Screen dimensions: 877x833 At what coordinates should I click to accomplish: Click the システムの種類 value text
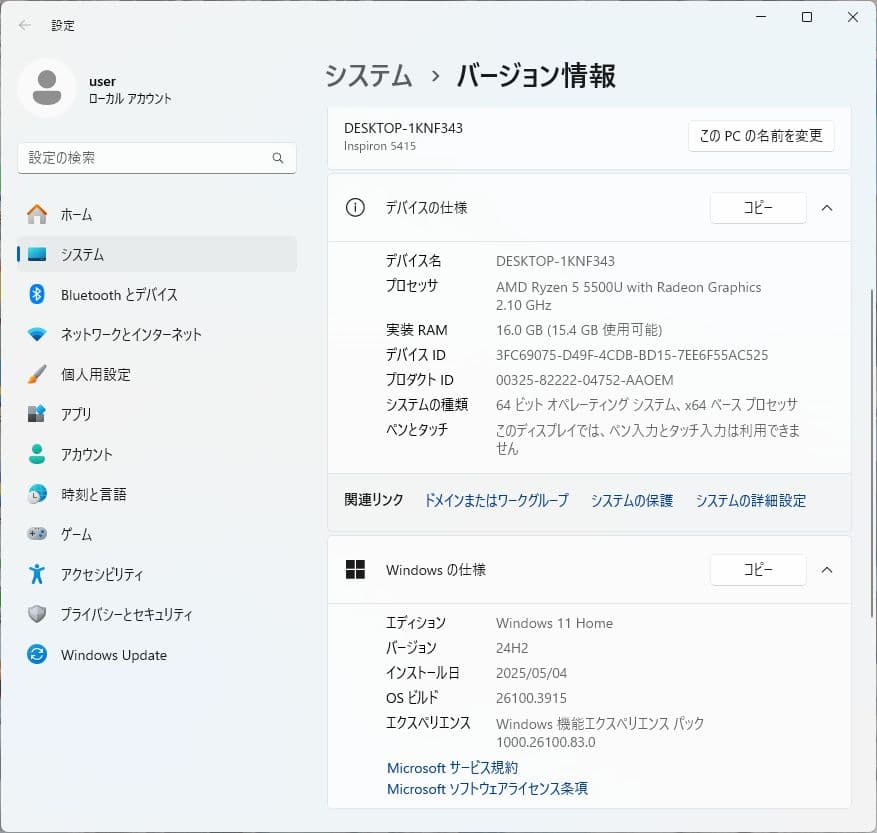point(647,404)
